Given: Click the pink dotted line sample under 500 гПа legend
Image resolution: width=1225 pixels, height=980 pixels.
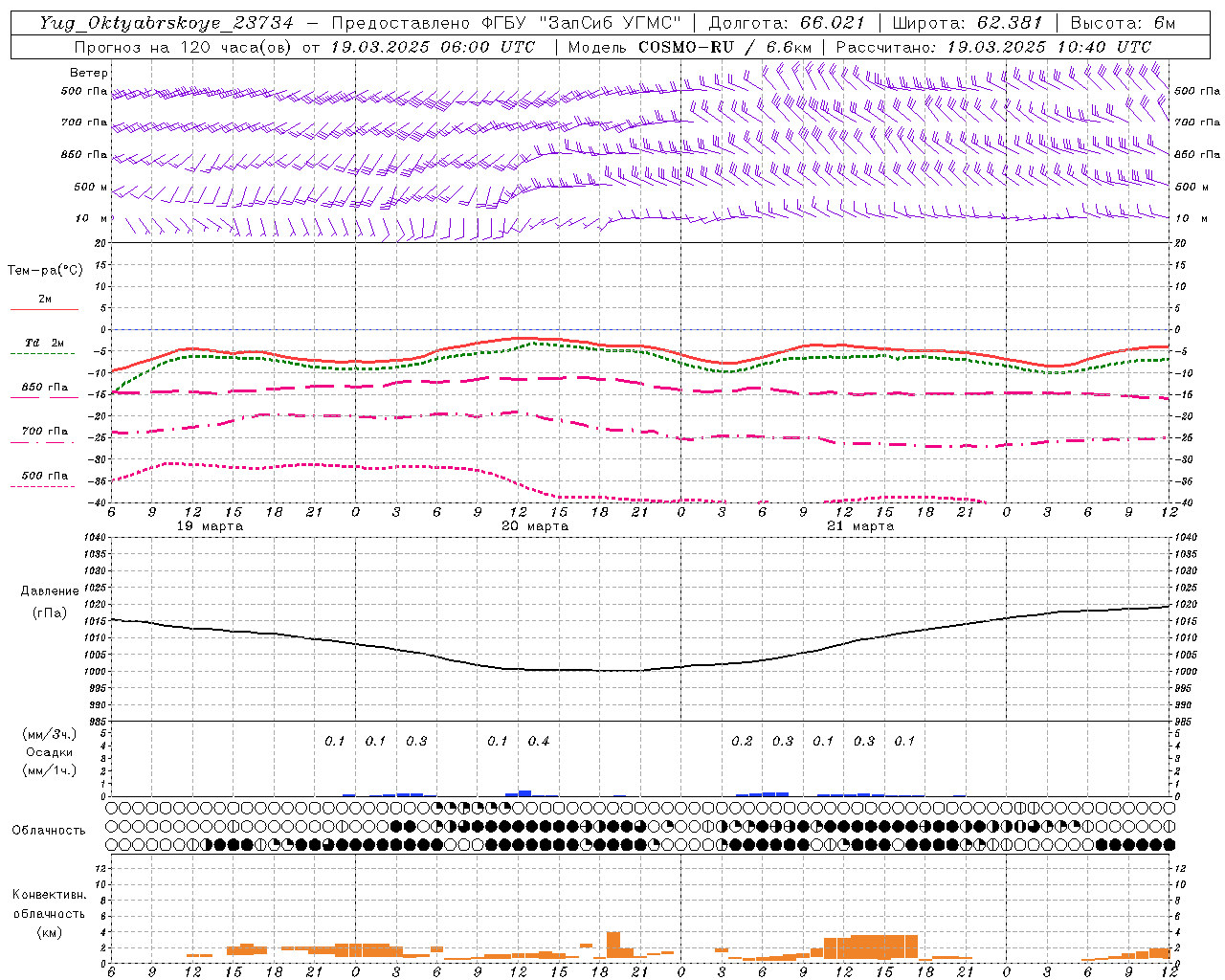Looking at the screenshot, I should coord(44,486).
